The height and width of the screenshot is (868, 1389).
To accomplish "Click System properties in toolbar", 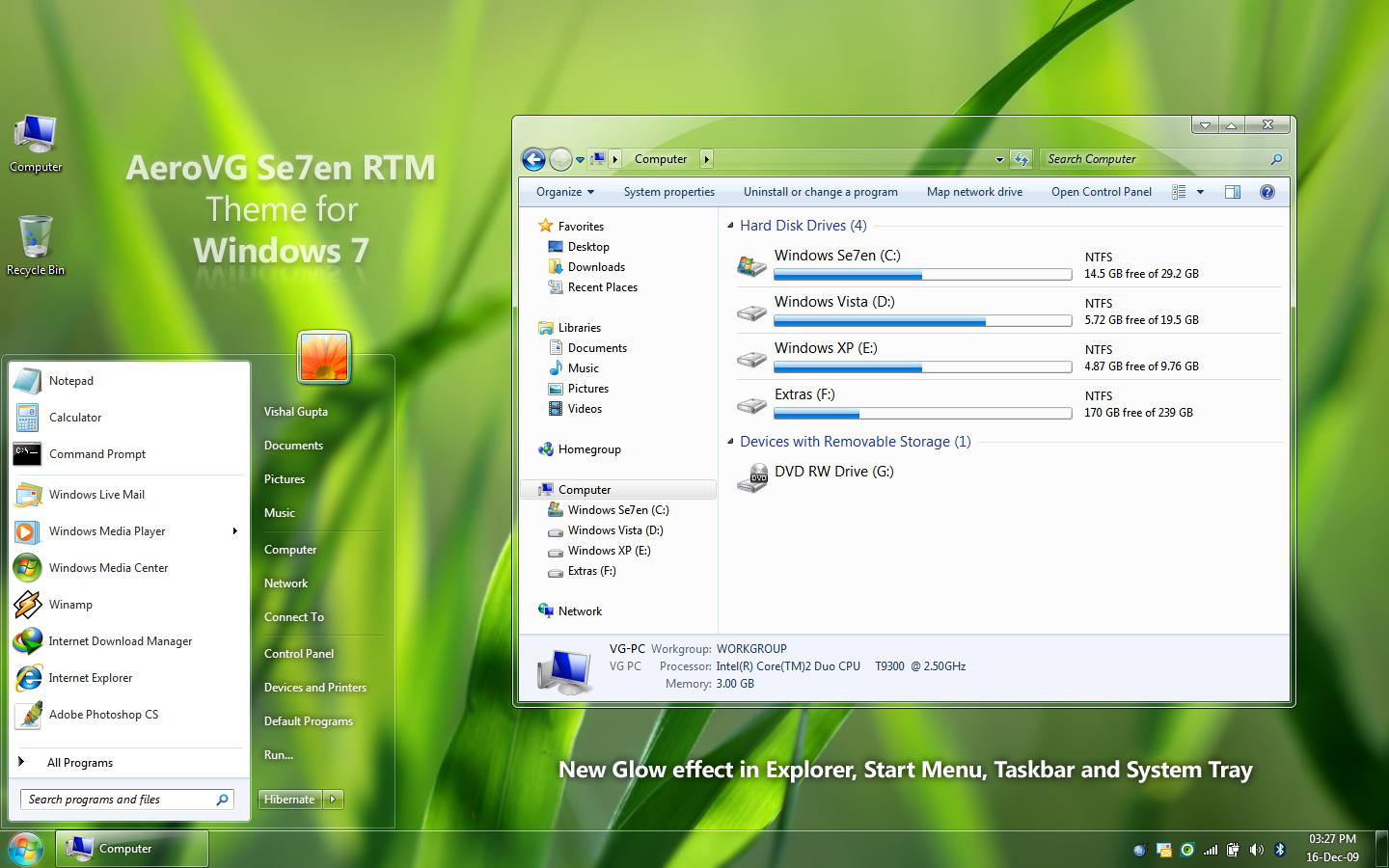I will coord(669,192).
